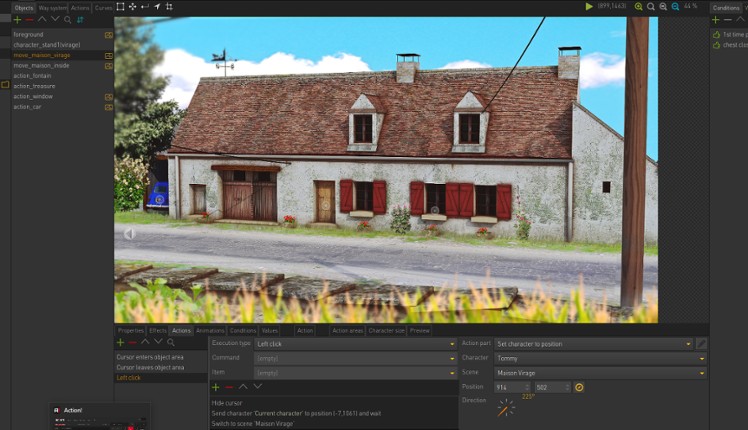Open the Animations tab in bottom panel

(210, 330)
